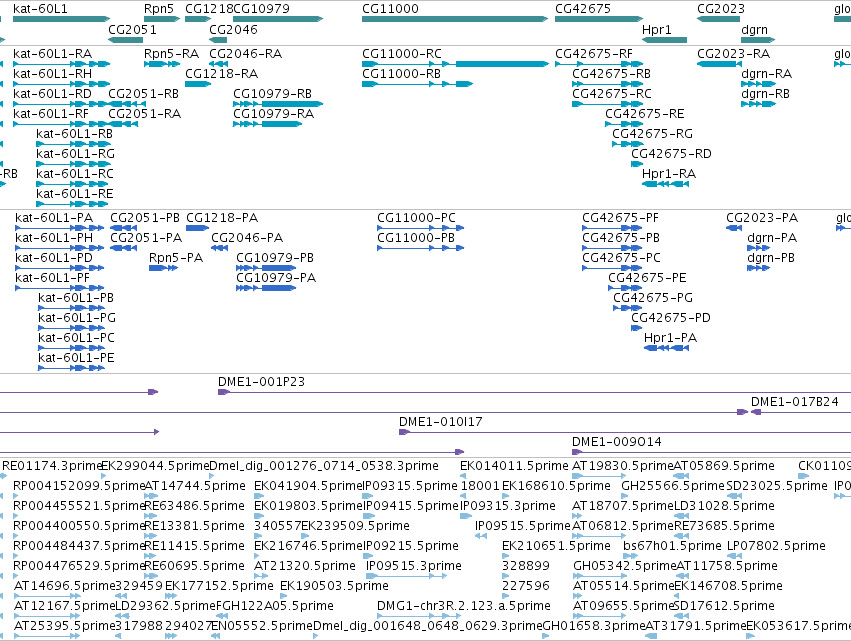Click the CG42675 gene label
The height and width of the screenshot is (641, 851).
pyautogui.click(x=583, y=9)
